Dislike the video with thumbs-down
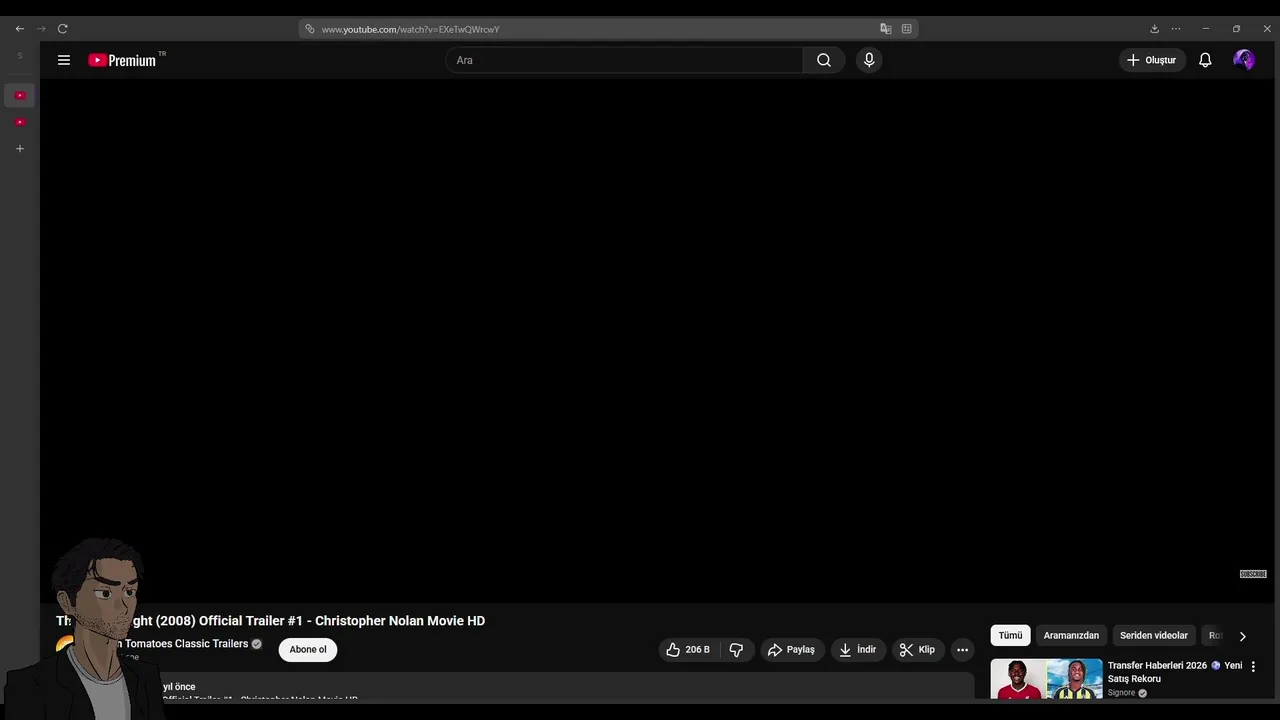The width and height of the screenshot is (1280, 720). [x=736, y=650]
